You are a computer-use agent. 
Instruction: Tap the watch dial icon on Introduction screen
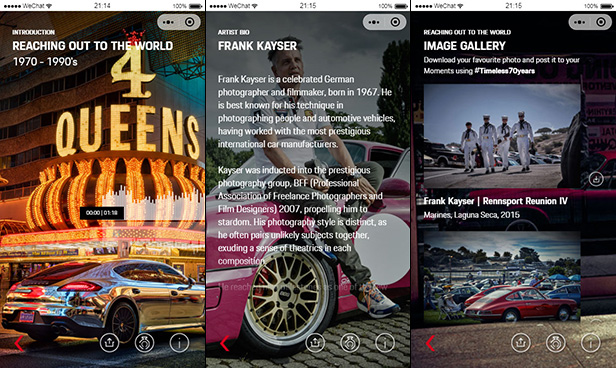(144, 343)
